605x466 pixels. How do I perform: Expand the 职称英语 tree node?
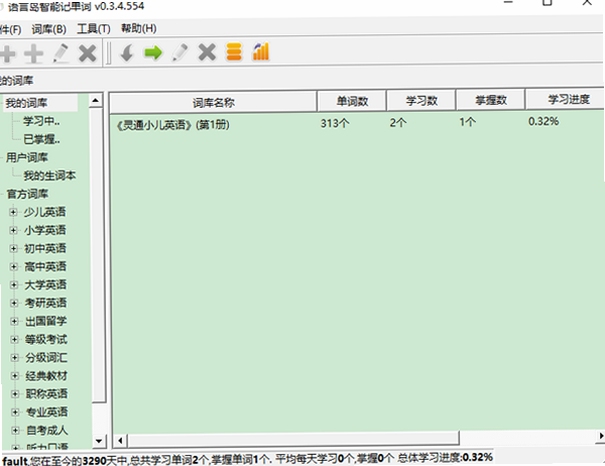pos(15,394)
